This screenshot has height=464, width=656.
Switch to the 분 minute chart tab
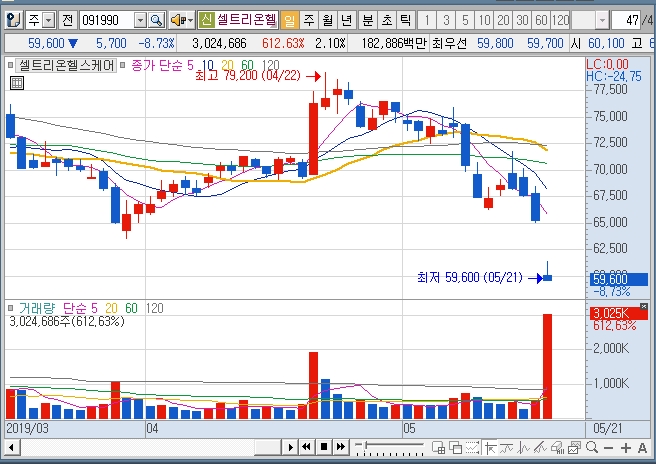[367, 20]
